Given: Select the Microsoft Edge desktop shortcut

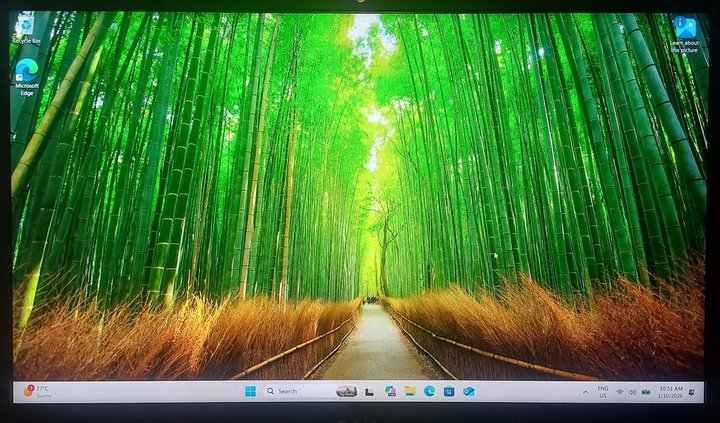Looking at the screenshot, I should pos(27,77).
